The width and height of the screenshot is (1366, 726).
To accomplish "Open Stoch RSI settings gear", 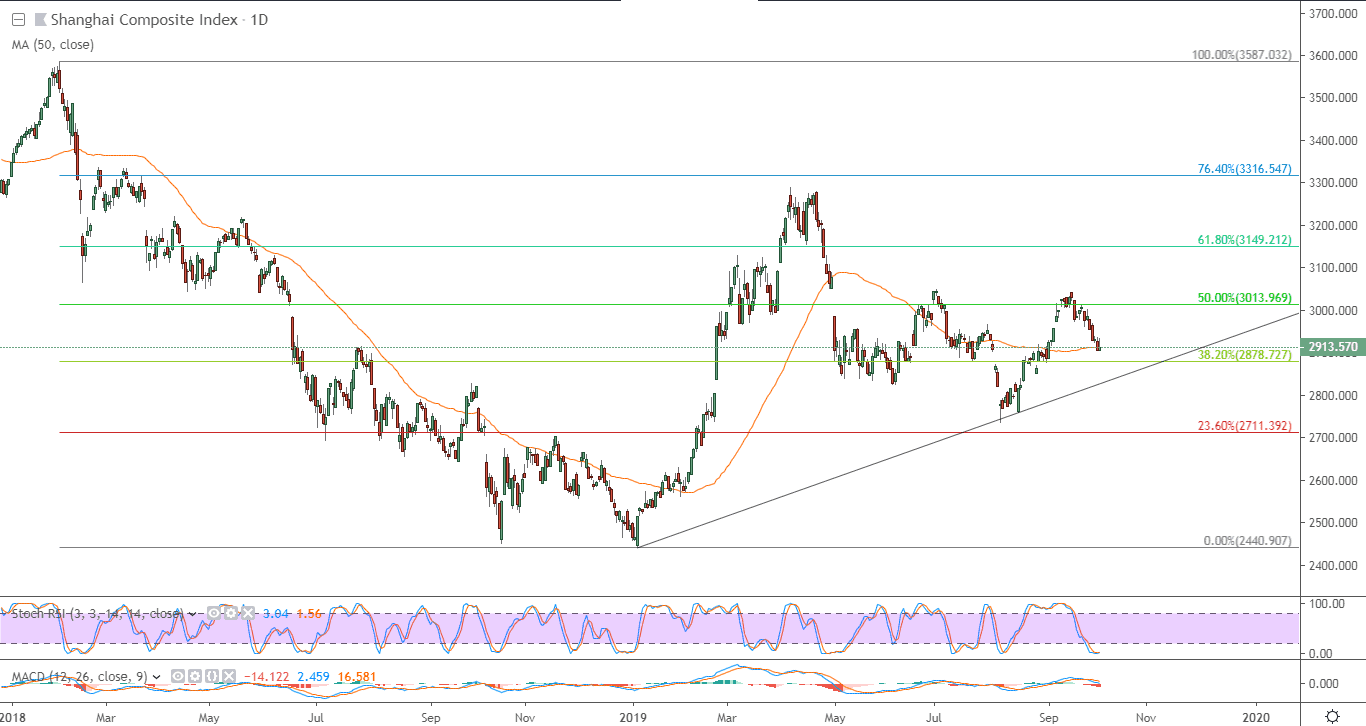I will [231, 613].
